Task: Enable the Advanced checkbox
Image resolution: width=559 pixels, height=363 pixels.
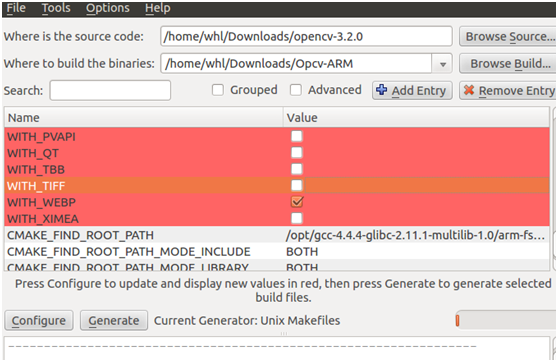Action: [x=296, y=90]
